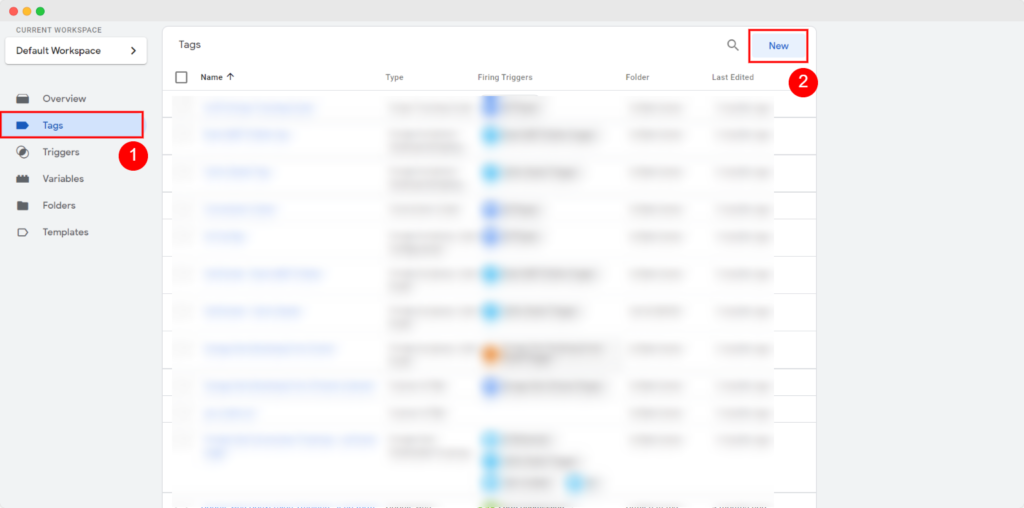1024x508 pixels.
Task: Search tags with the magnifier icon
Action: click(x=733, y=45)
